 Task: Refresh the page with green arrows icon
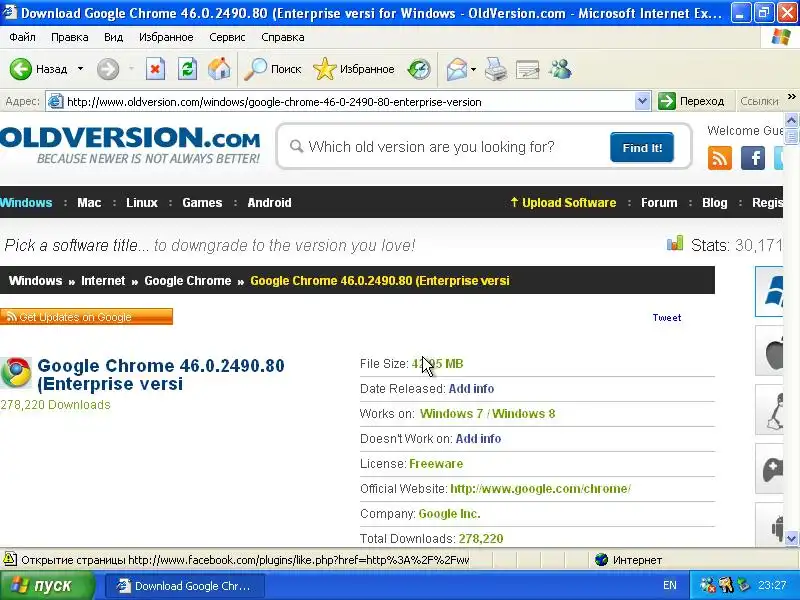[187, 69]
